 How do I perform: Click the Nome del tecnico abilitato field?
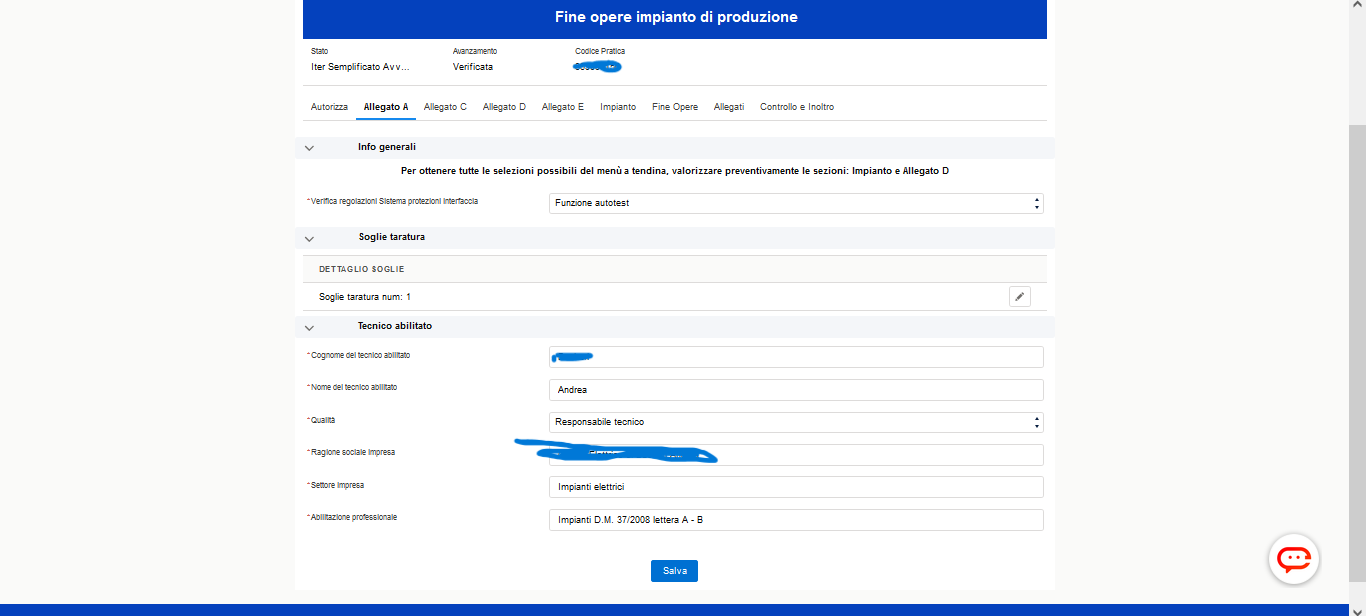click(795, 390)
